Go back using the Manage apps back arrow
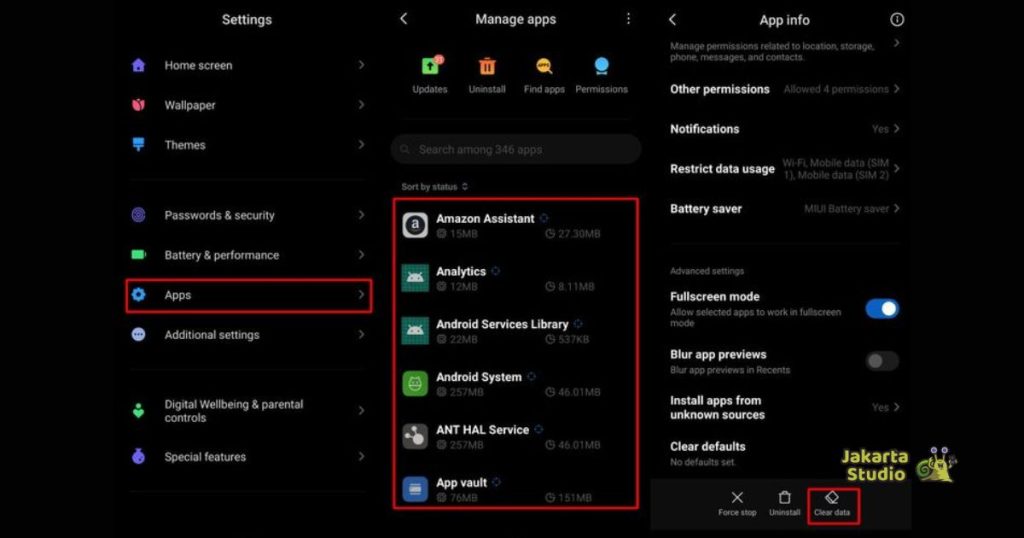Screen dimensions: 1024x538 click(404, 19)
